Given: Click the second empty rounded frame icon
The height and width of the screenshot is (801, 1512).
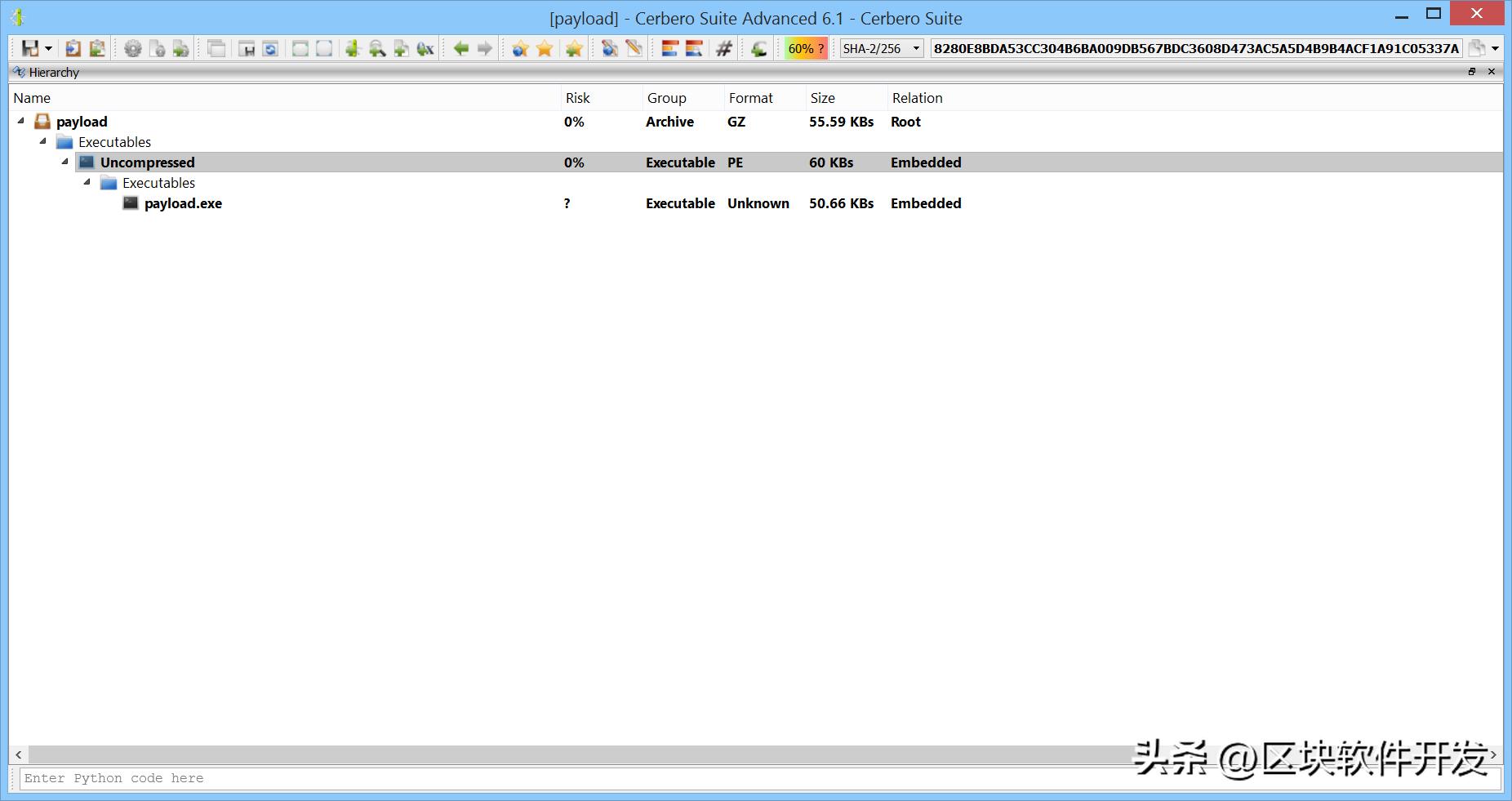Looking at the screenshot, I should pyautogui.click(x=324, y=49).
